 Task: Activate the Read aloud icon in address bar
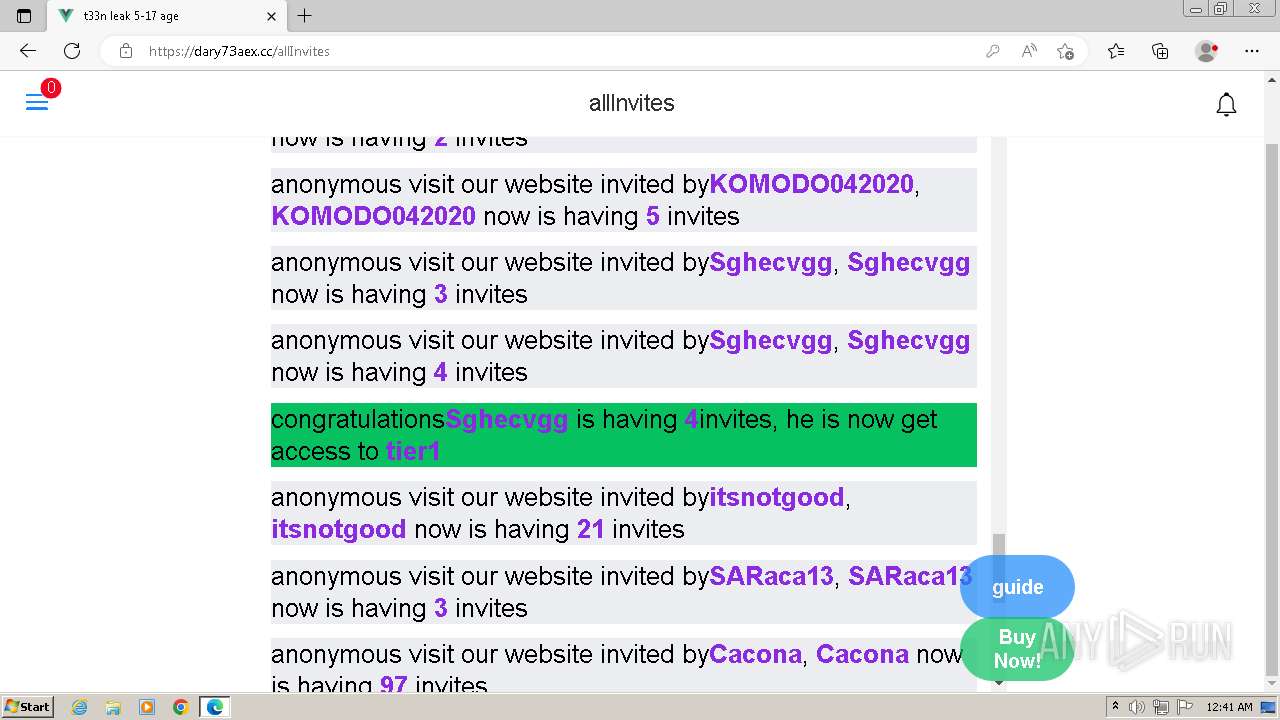coord(1029,51)
